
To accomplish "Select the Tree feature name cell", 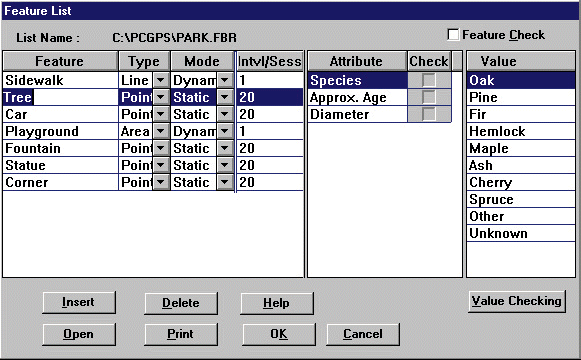I will [60, 97].
